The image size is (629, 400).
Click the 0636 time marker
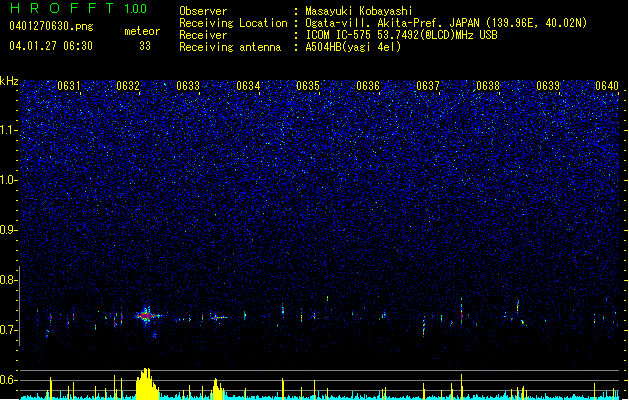click(368, 86)
